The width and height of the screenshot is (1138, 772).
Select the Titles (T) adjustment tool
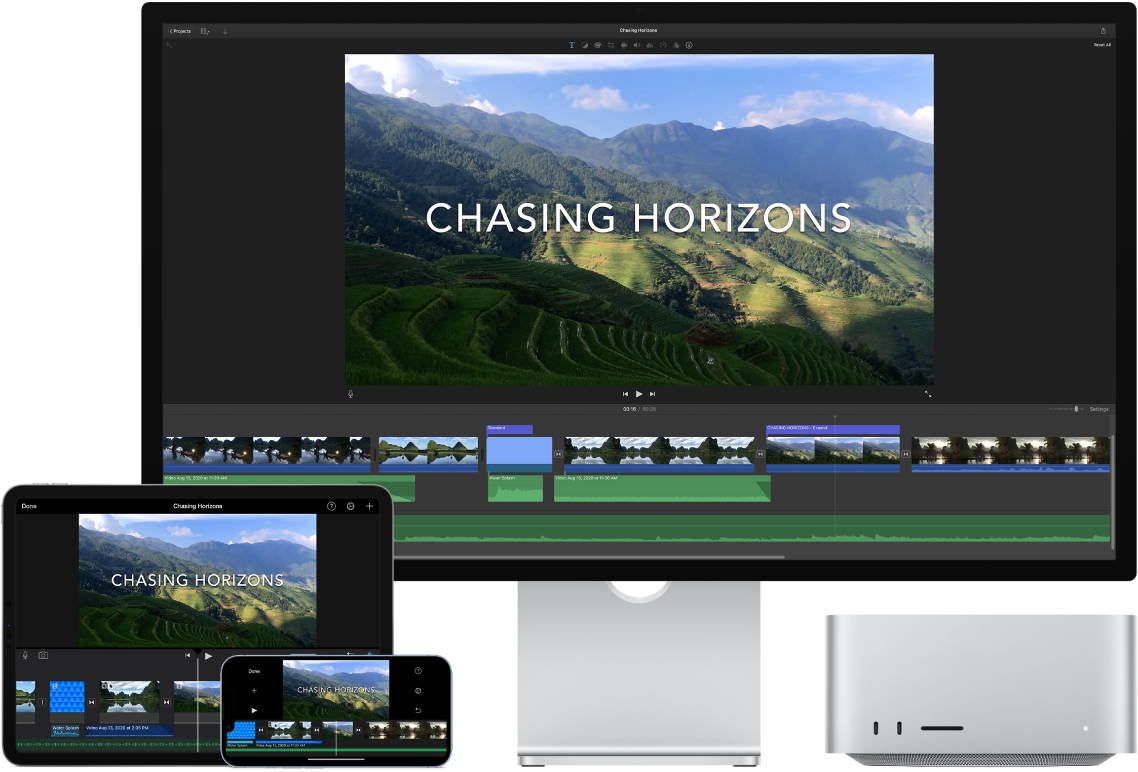(x=572, y=45)
